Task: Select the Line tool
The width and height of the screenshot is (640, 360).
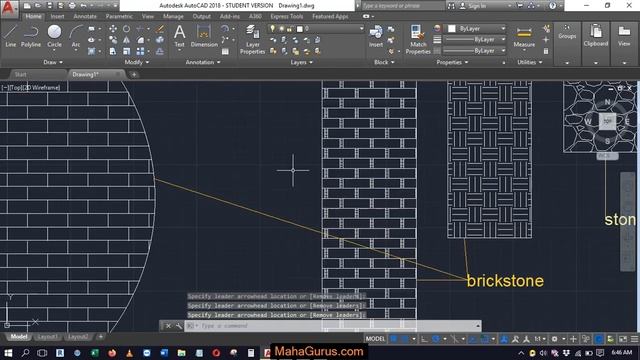Action: tap(11, 36)
